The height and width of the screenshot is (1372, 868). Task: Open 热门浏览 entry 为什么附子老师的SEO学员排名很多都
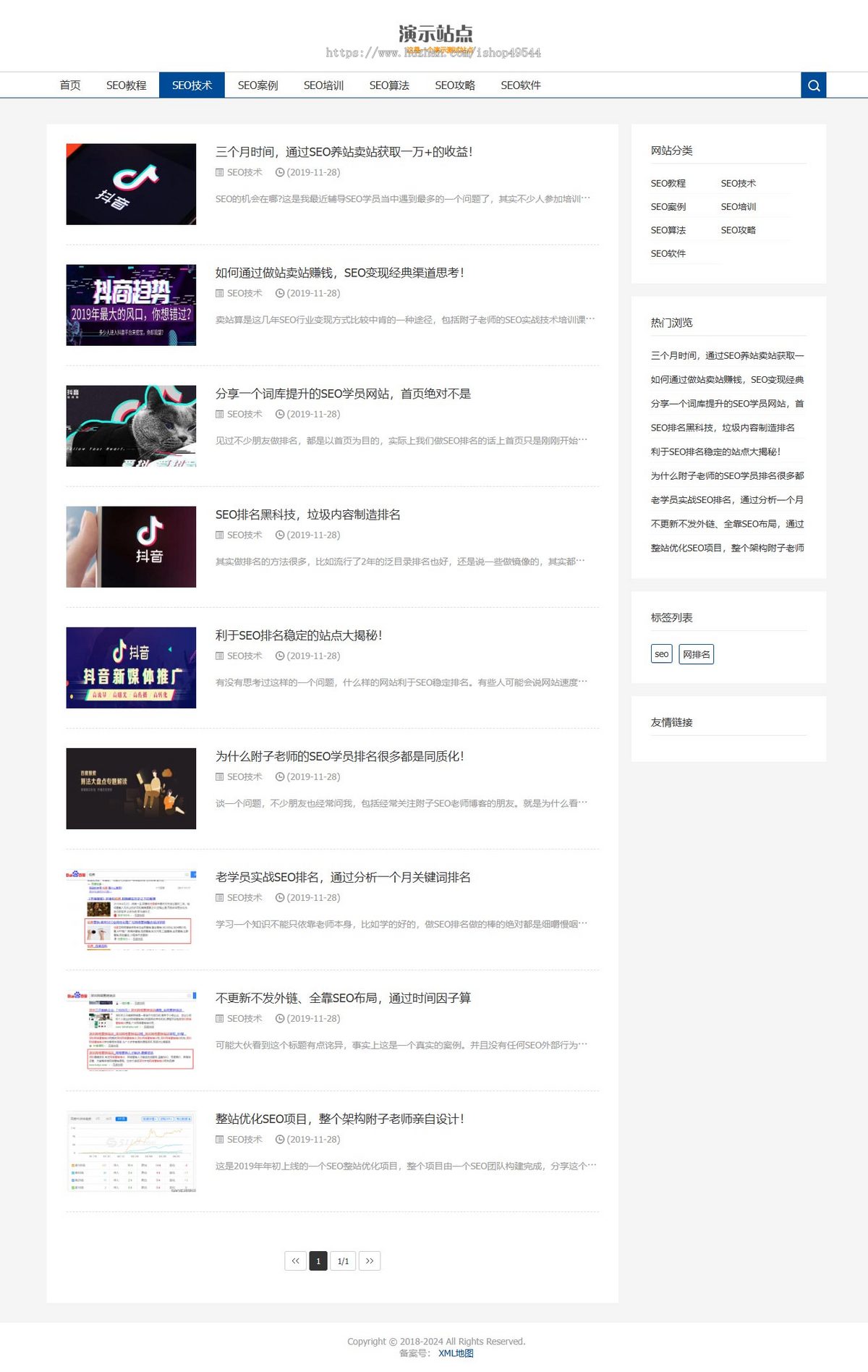click(x=728, y=475)
